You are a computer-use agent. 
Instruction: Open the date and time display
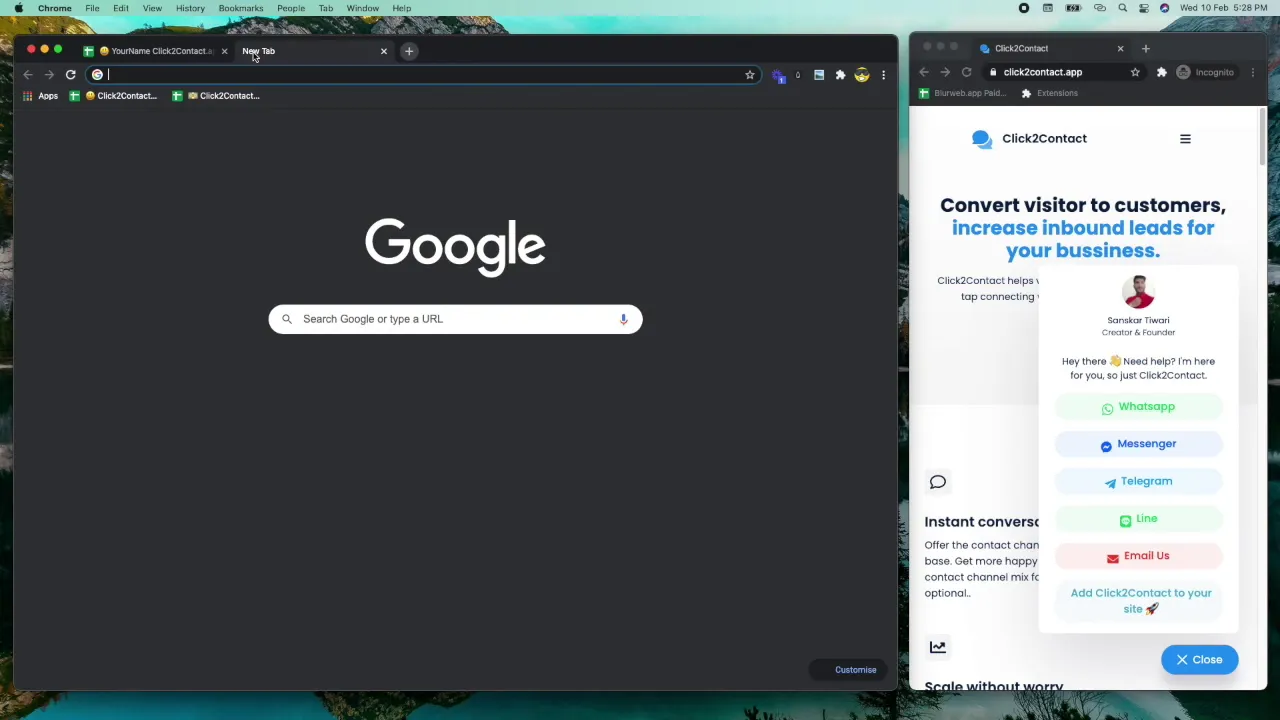click(1224, 8)
